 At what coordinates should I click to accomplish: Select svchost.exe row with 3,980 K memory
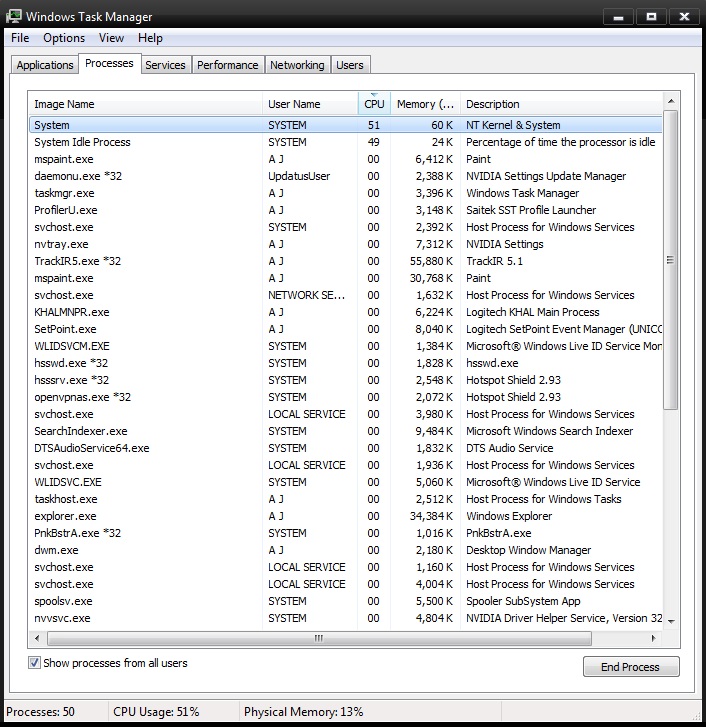click(x=345, y=414)
